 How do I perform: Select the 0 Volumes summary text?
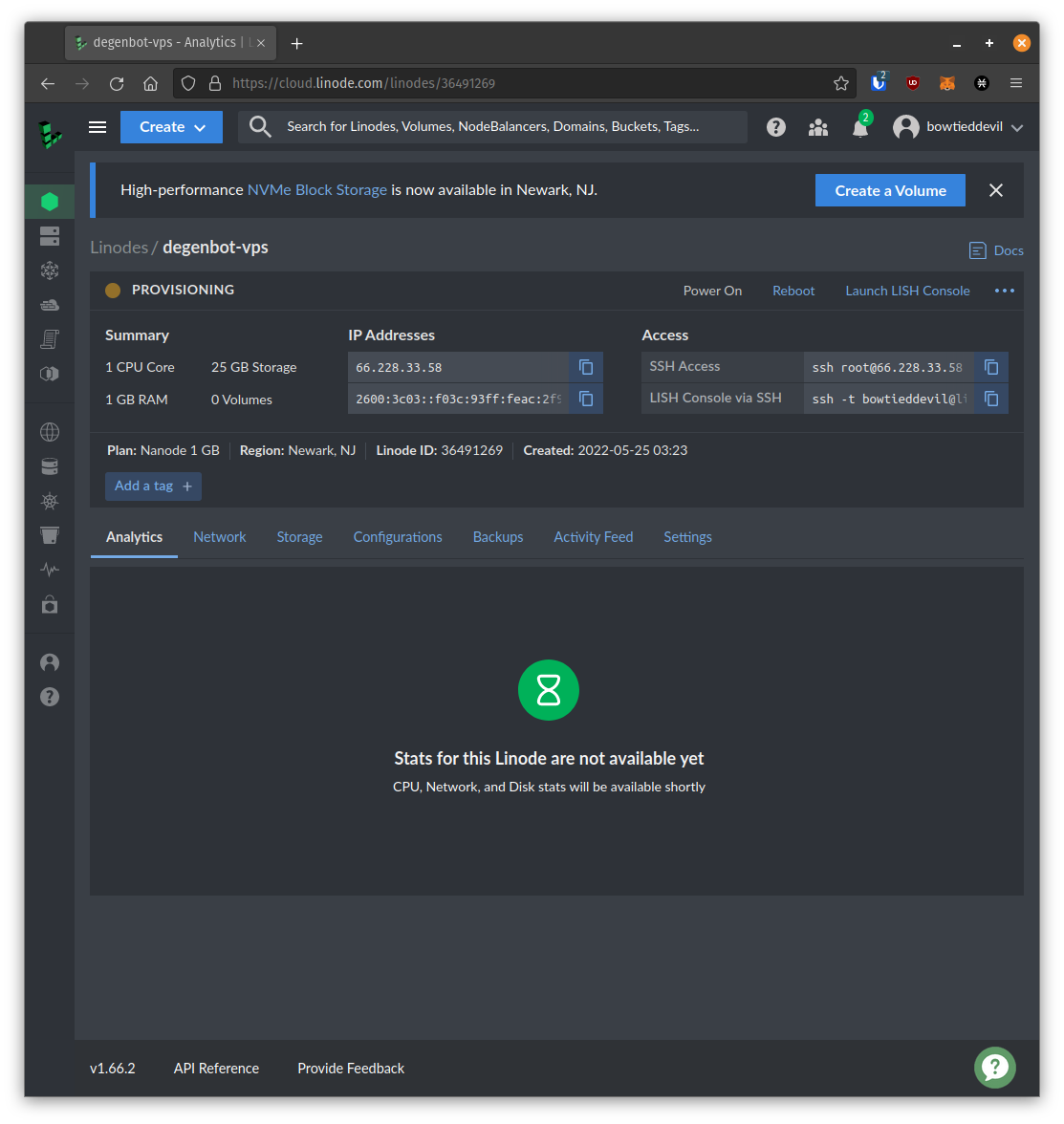tap(242, 400)
